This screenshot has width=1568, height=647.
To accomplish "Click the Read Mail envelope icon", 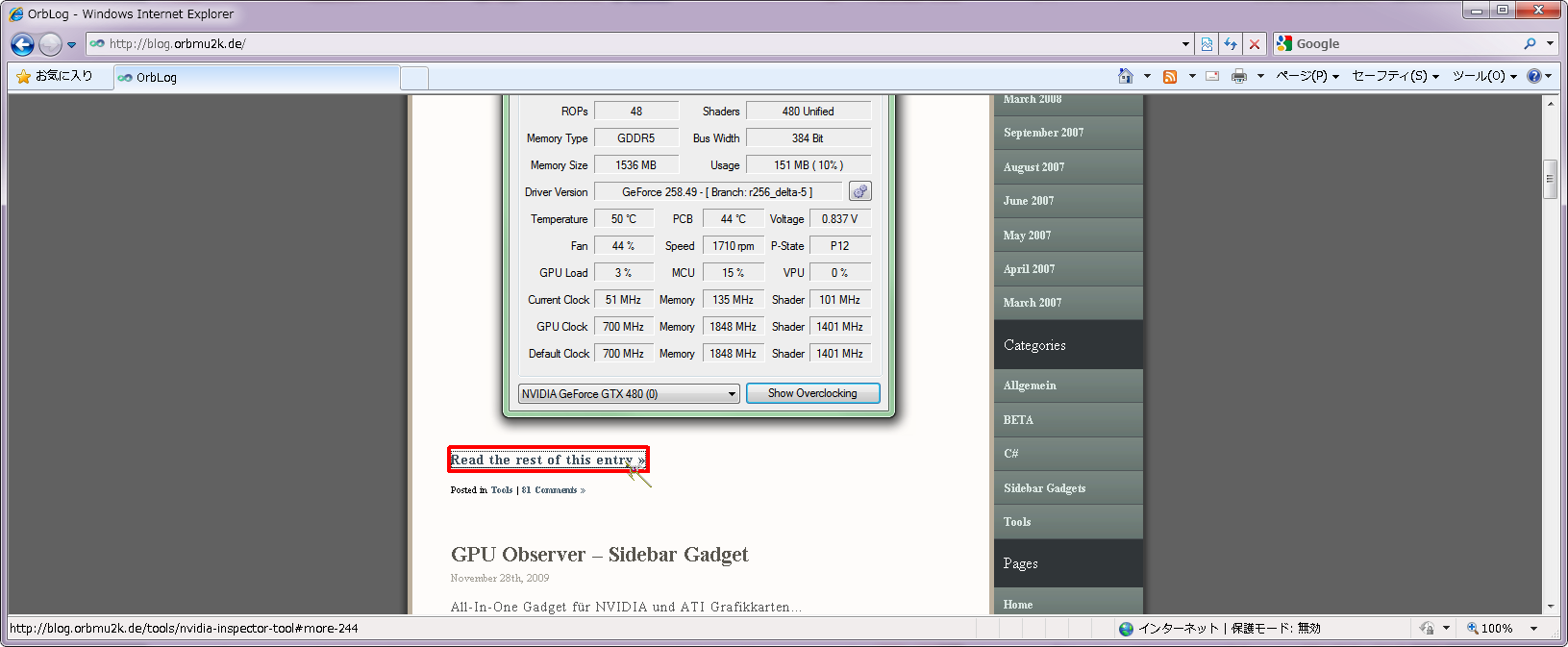I will 1212,76.
